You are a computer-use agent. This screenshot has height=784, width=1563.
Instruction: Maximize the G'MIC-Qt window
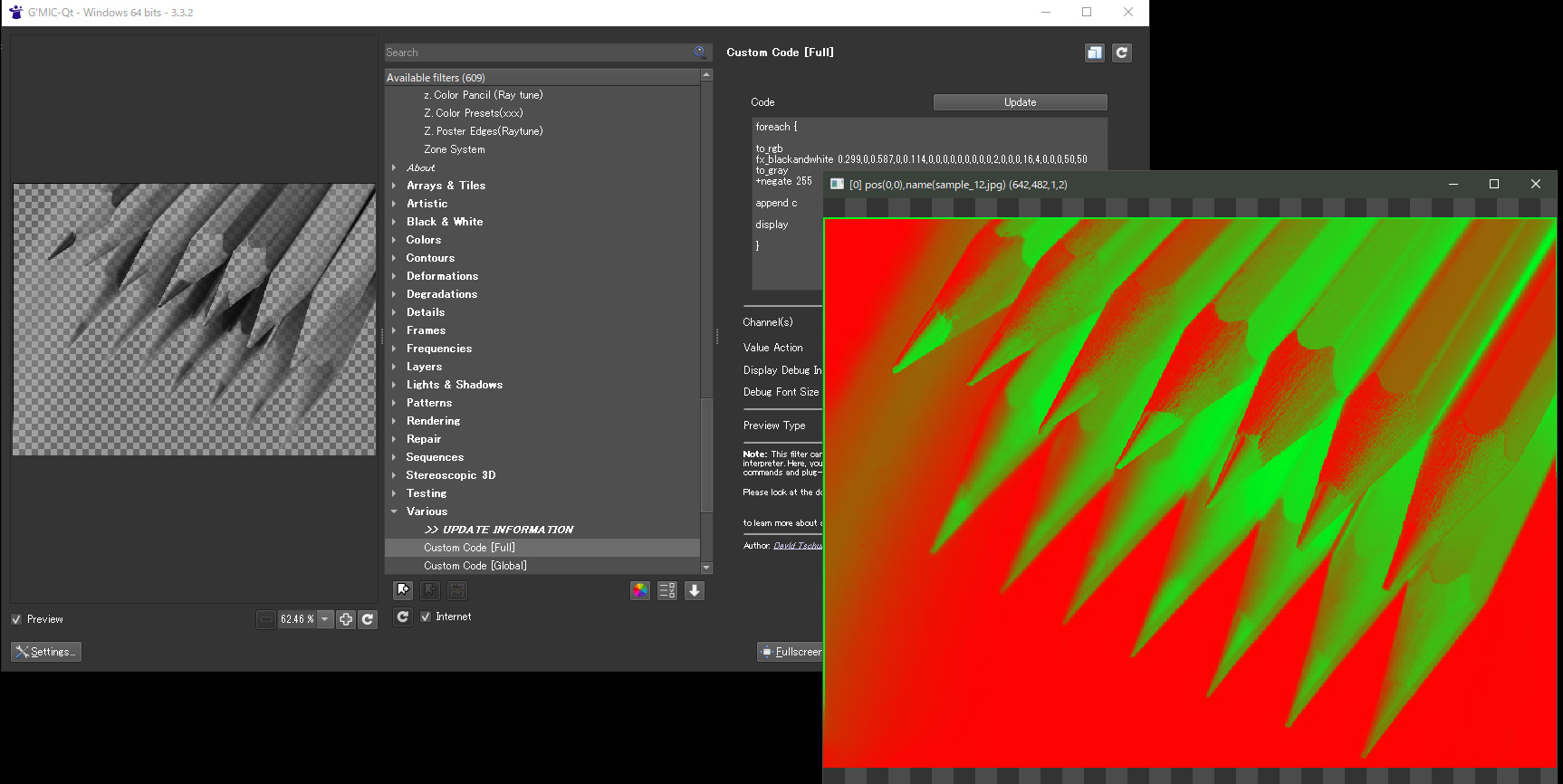coord(1087,12)
